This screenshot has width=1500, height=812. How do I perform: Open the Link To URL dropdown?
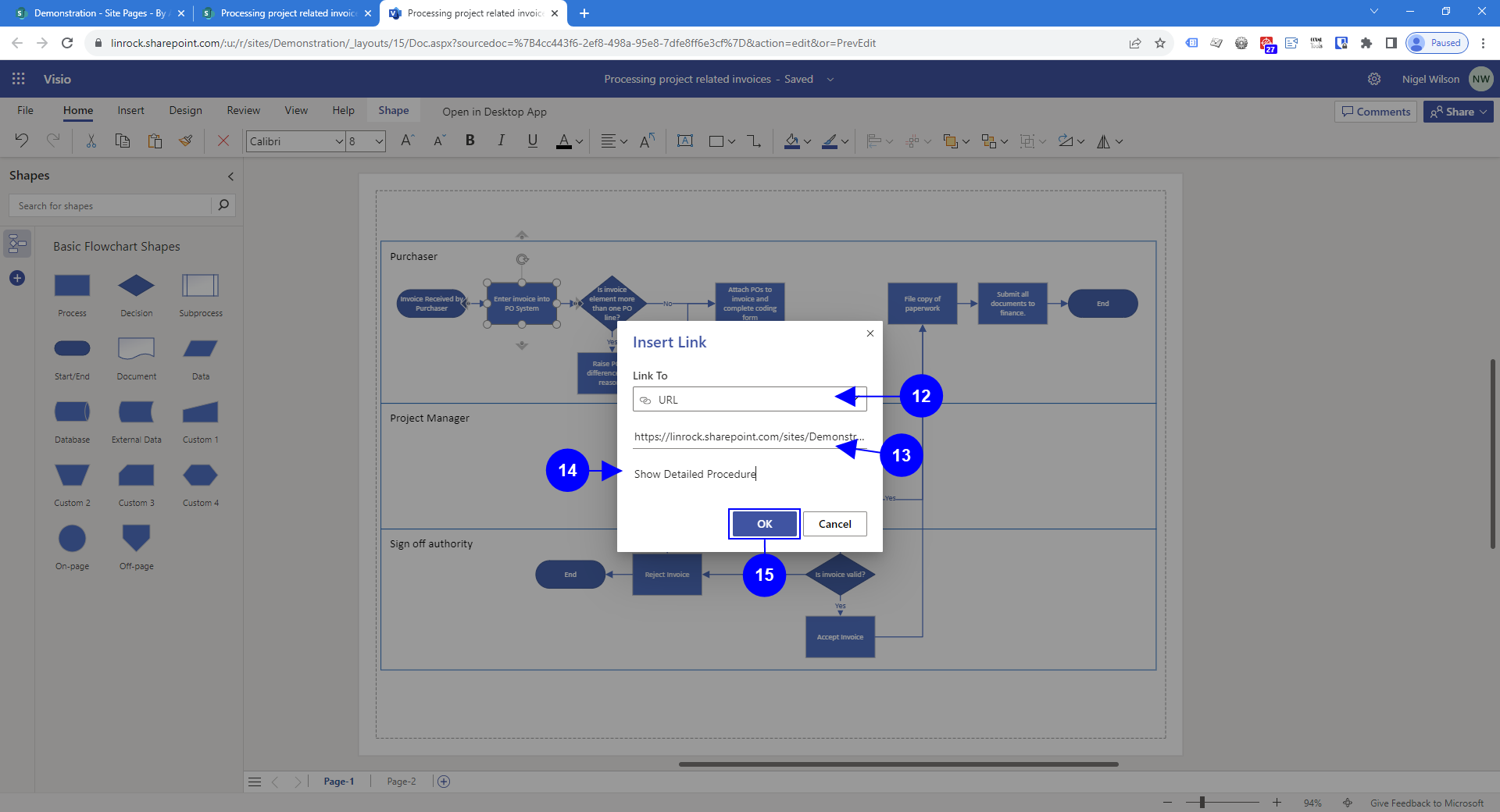coord(748,400)
